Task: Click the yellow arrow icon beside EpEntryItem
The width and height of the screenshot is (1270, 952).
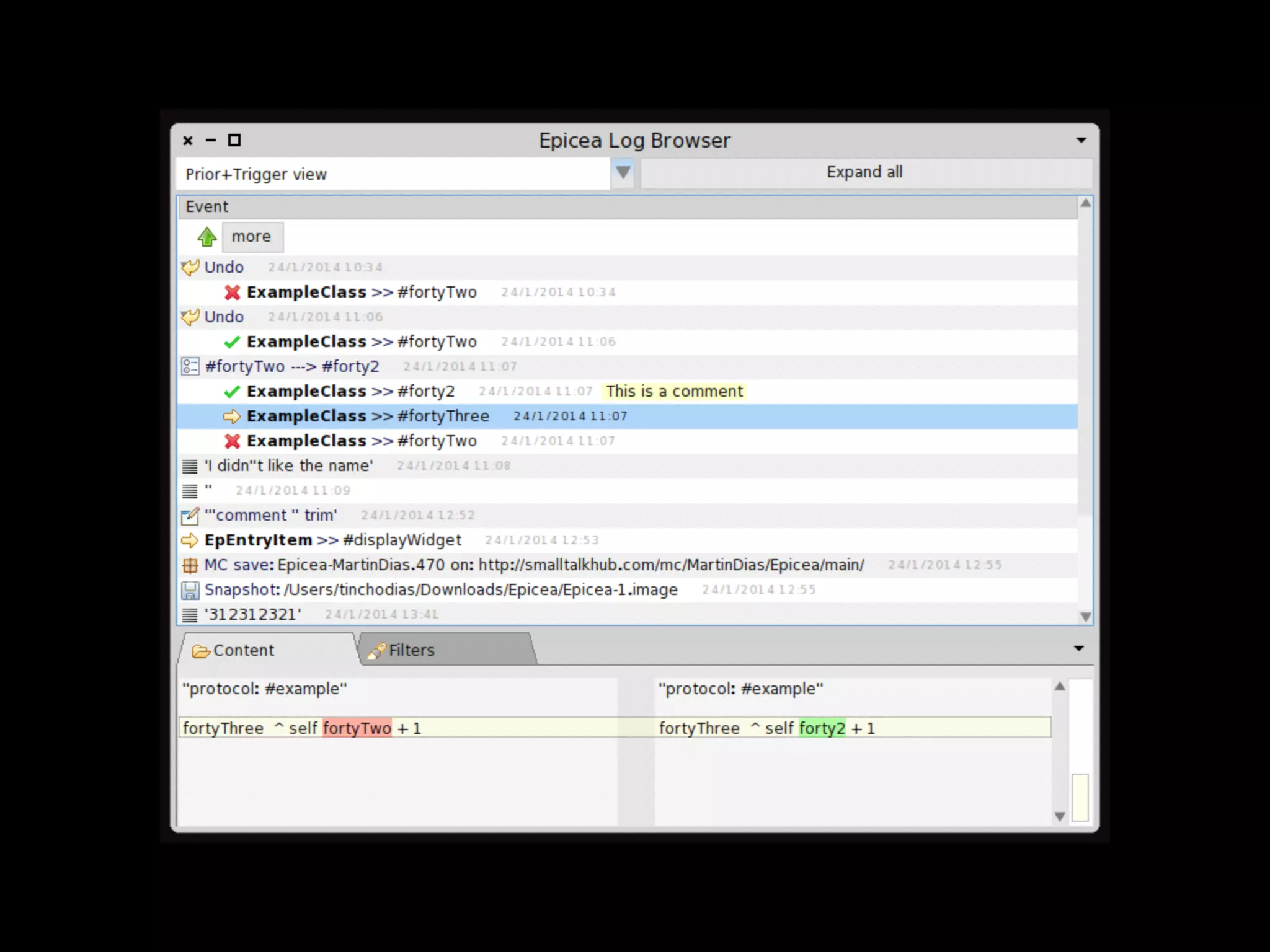Action: coord(190,540)
